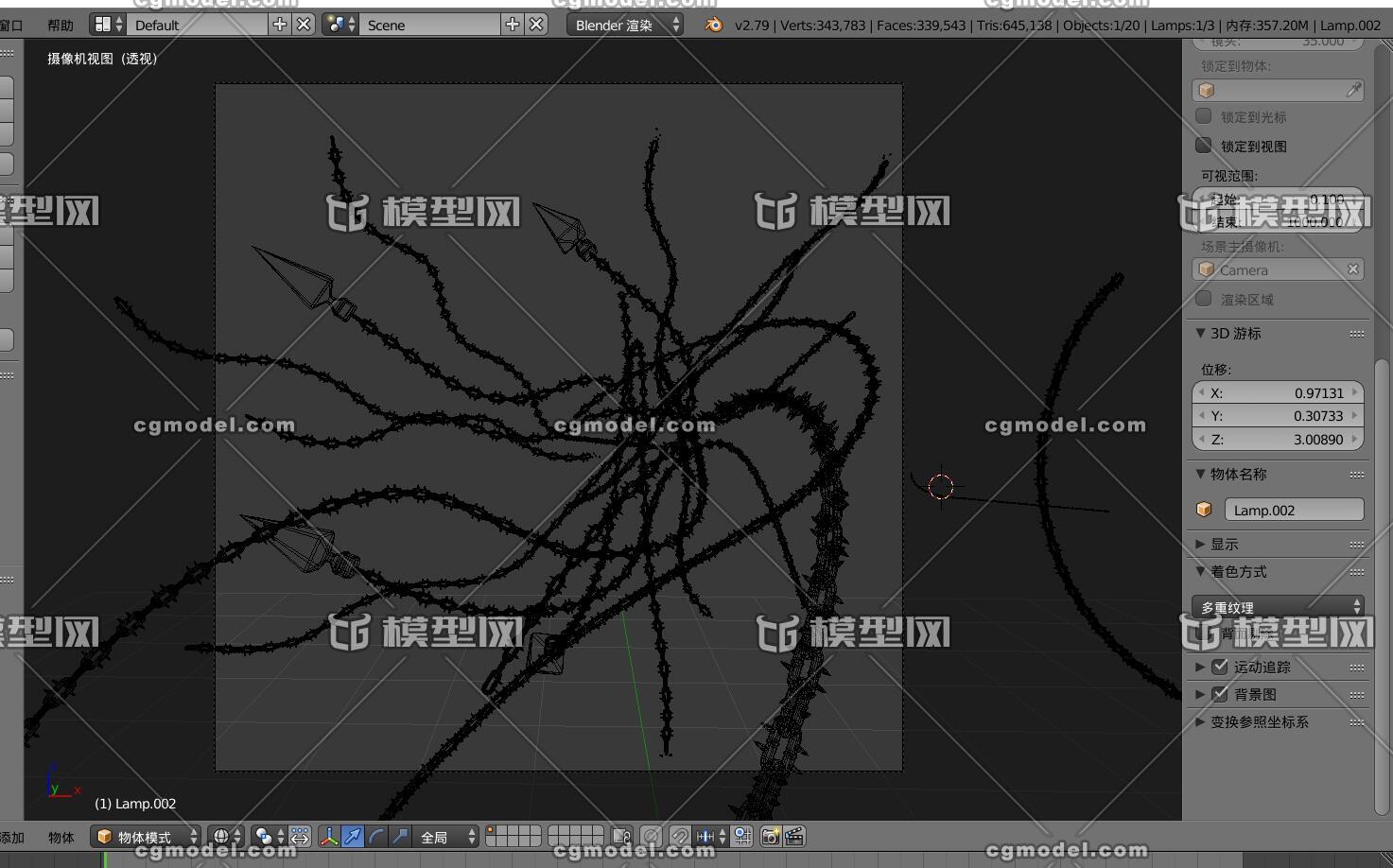Screen dimensions: 1393x868
Task: Click the Scene name field
Action: (430, 25)
